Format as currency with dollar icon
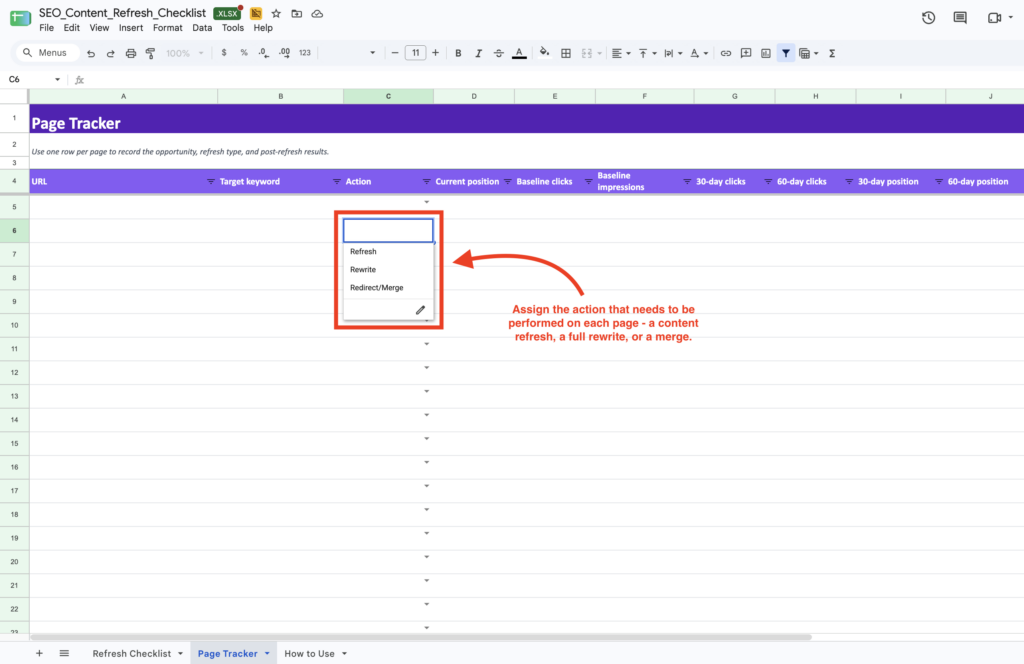Screen dimensions: 1024x664 224,53
